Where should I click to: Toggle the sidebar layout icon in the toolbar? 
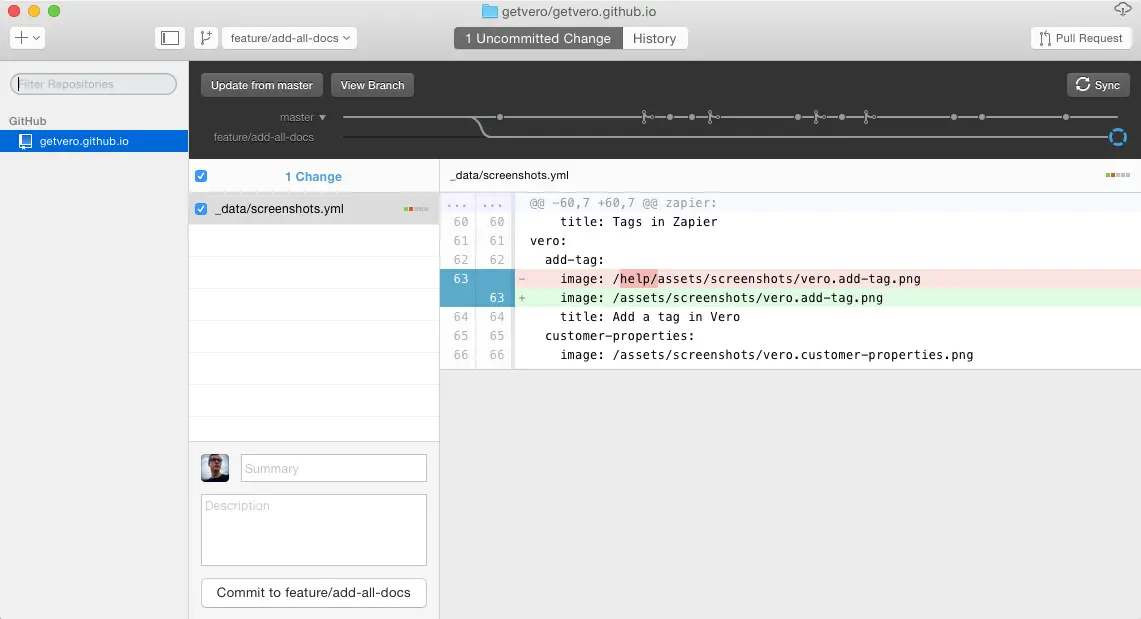point(169,37)
